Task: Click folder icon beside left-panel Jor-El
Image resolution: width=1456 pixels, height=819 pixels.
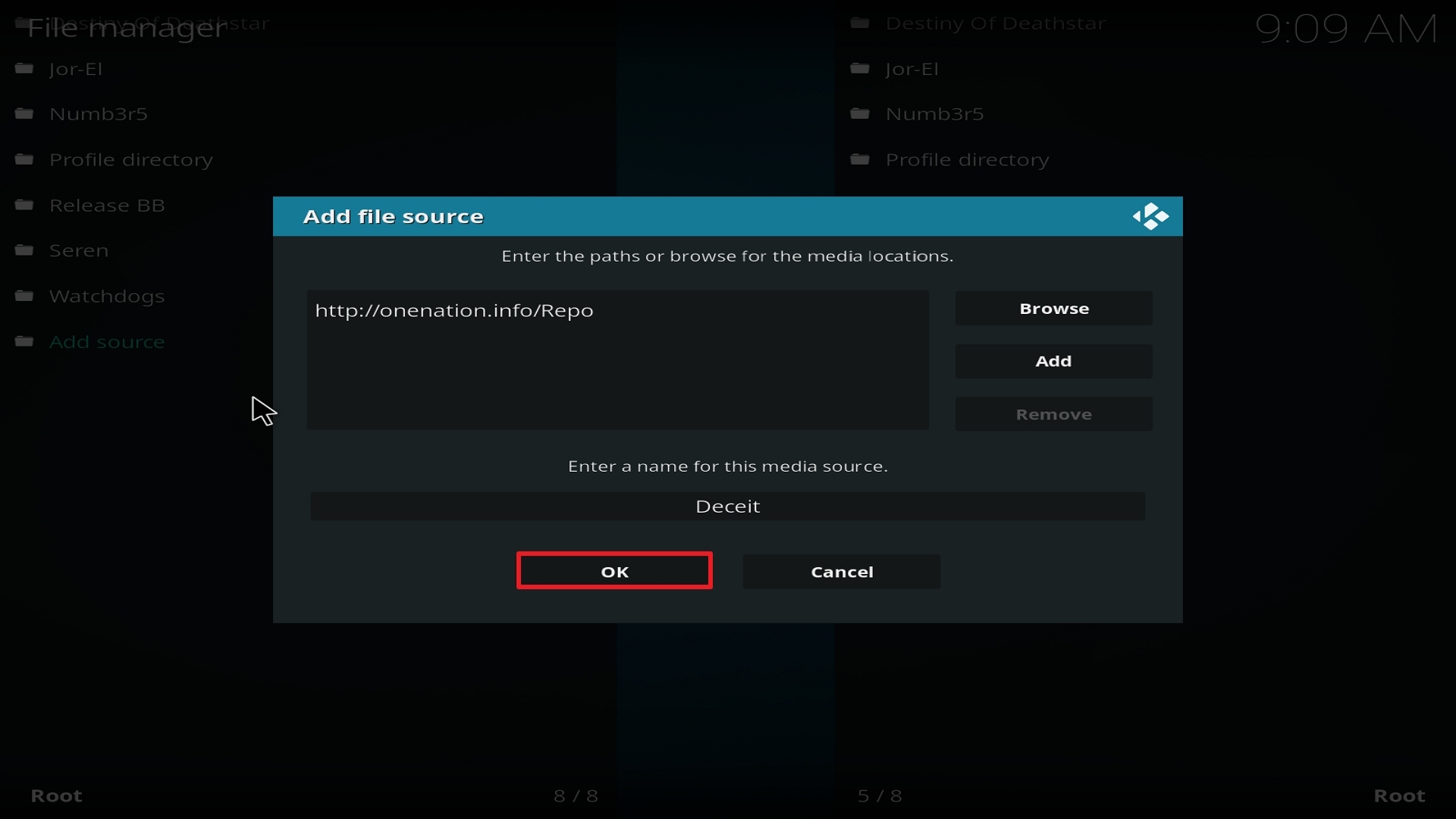Action: 24,69
